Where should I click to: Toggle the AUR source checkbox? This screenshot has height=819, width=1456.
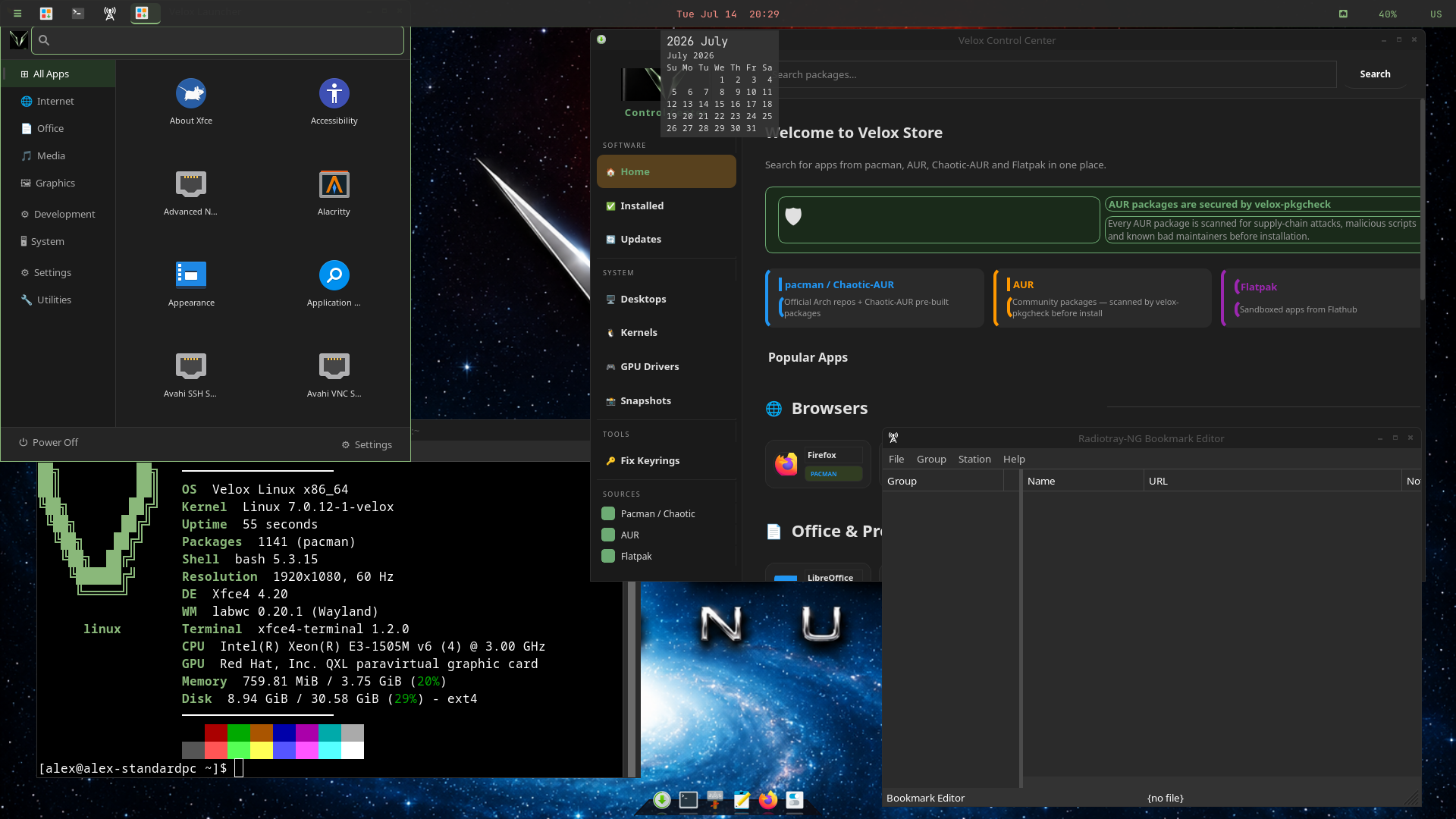(608, 535)
